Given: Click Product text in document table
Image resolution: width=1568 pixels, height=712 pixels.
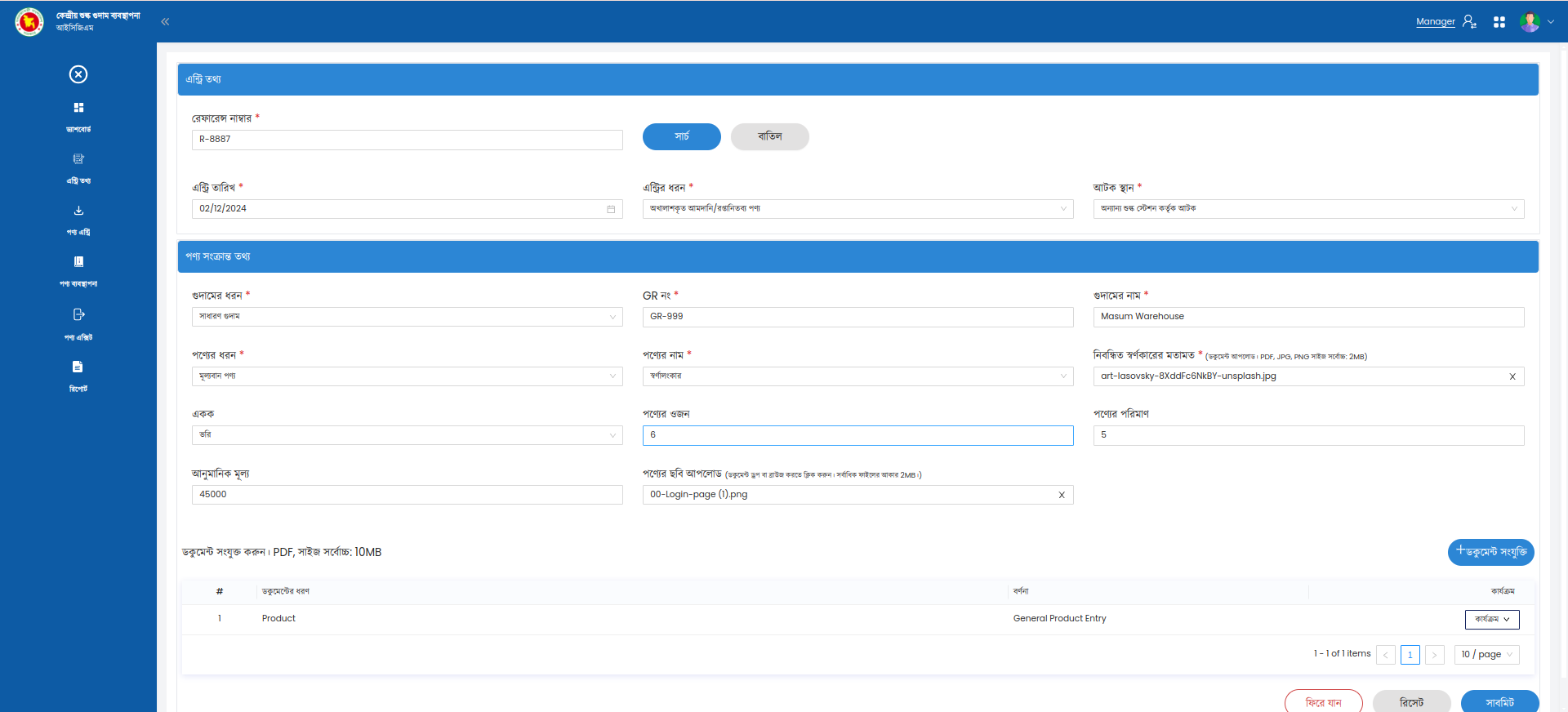Looking at the screenshot, I should (x=278, y=619).
